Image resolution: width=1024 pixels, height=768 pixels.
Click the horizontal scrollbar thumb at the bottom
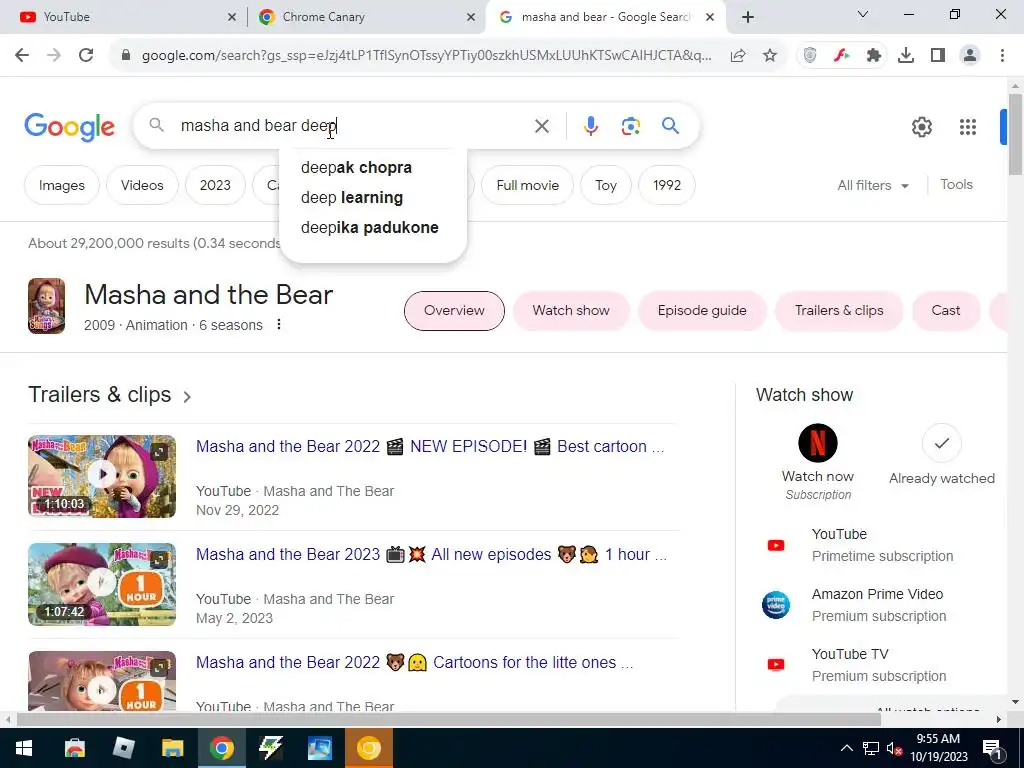(448, 720)
